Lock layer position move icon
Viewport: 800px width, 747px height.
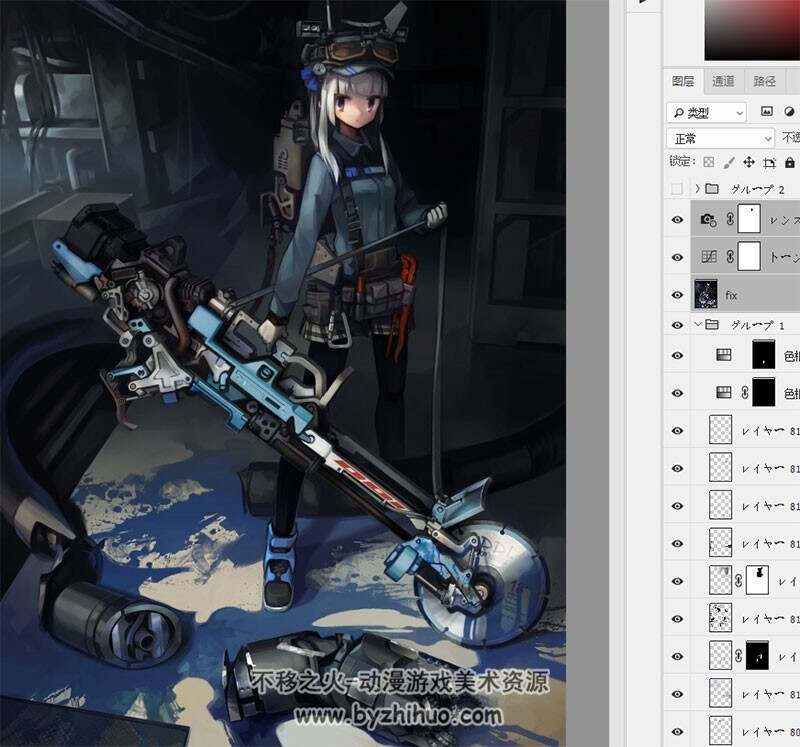(x=748, y=162)
